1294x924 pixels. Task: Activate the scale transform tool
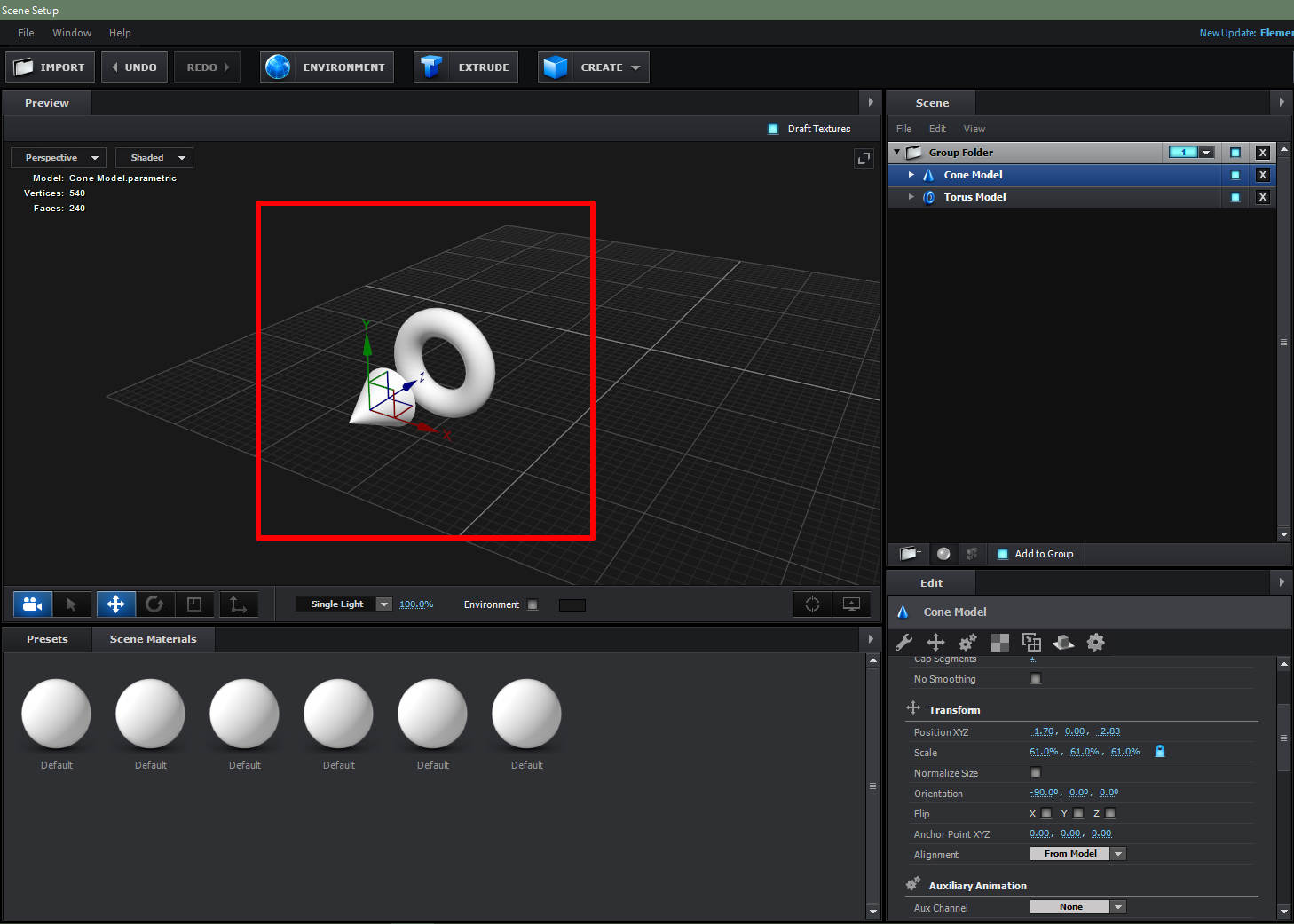click(x=195, y=604)
